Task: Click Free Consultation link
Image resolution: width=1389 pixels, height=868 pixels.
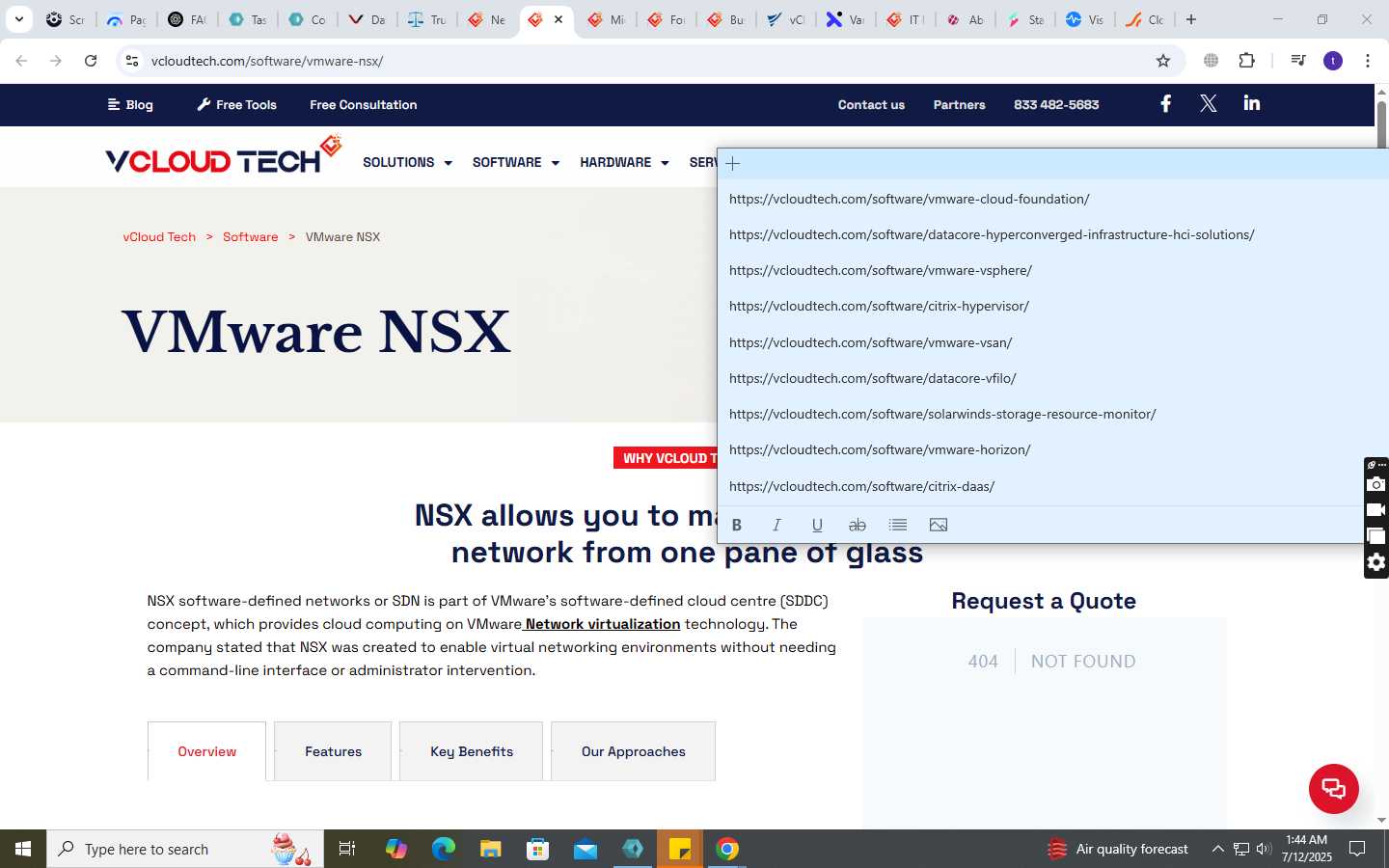Action: click(364, 104)
